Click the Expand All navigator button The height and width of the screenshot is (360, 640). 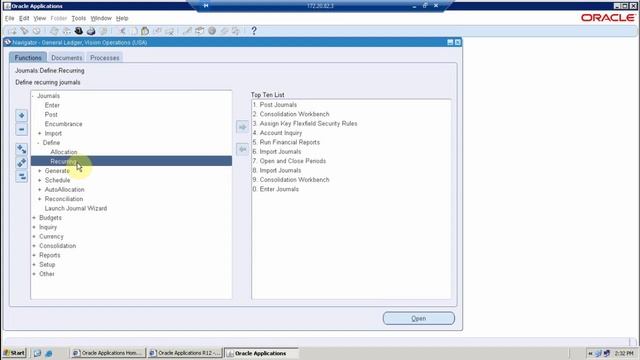[22, 163]
